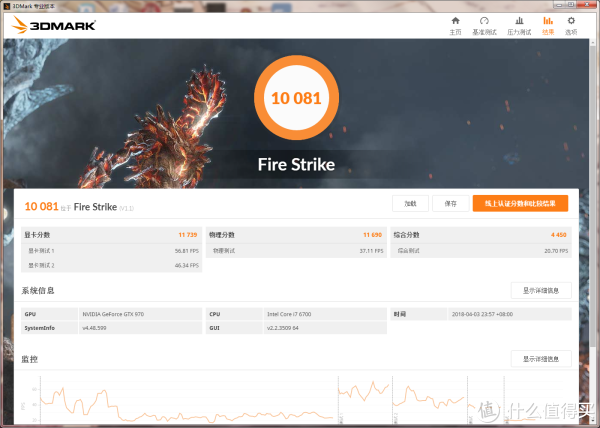
Task: Click the 10 081 Fire Strike result heading
Action: [x=79, y=207]
